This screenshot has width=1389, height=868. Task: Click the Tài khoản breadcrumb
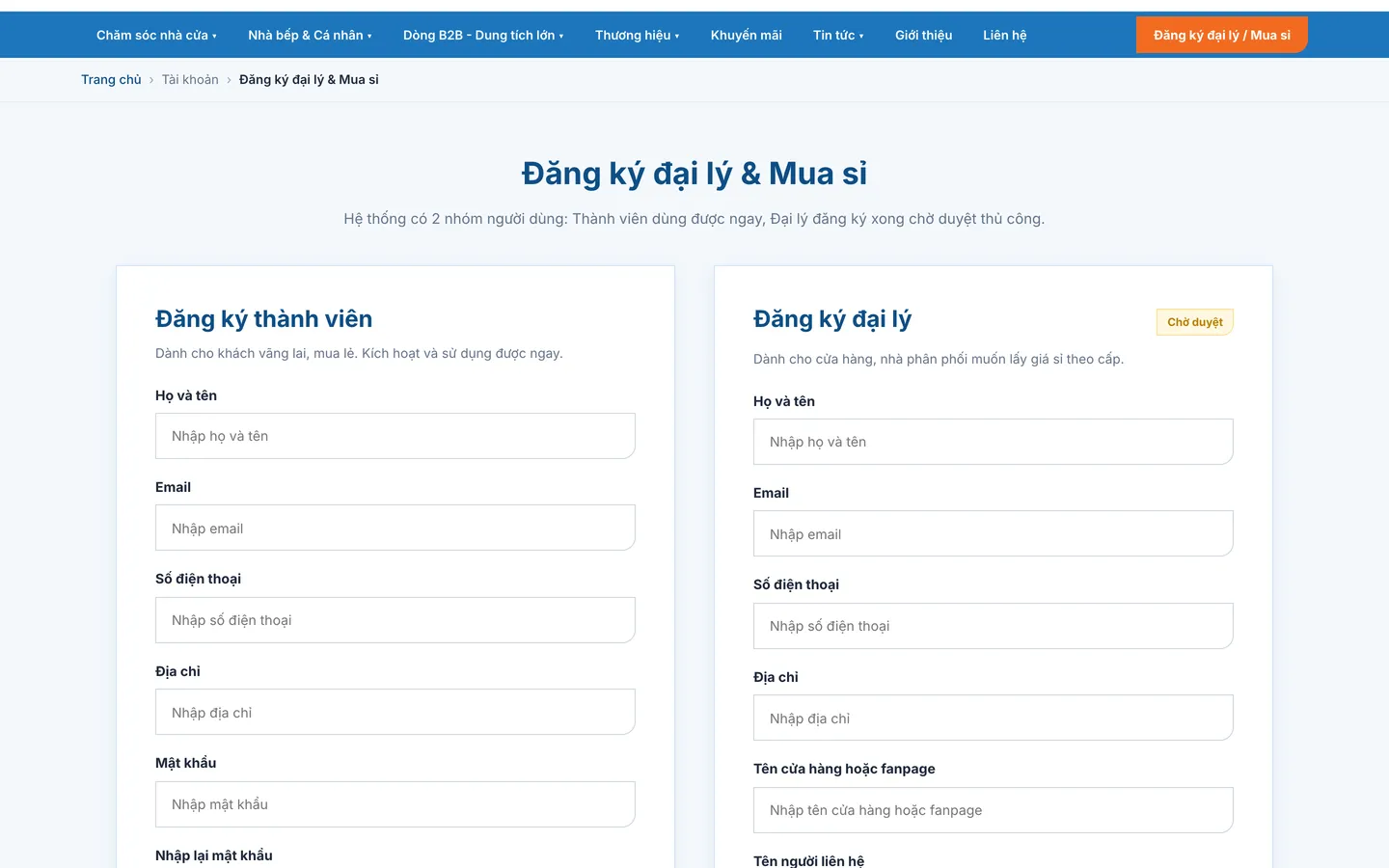[190, 80]
